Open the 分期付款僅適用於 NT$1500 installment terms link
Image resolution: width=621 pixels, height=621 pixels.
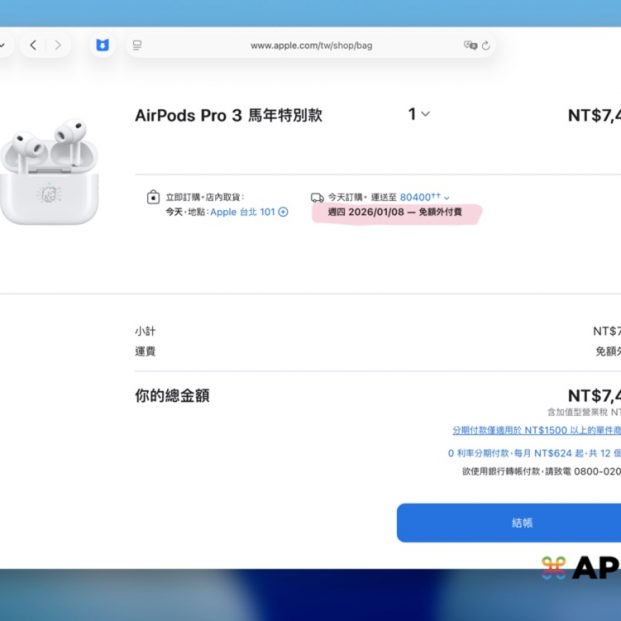(535, 430)
